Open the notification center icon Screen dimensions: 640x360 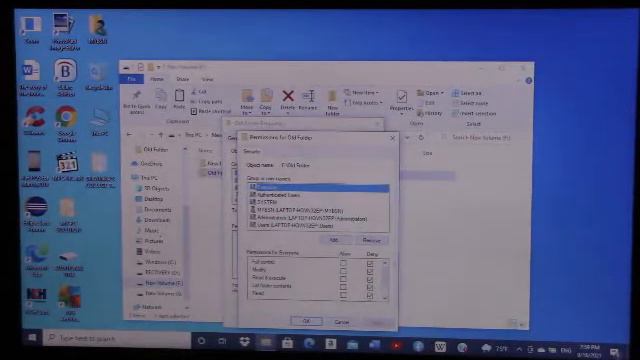tap(614, 352)
